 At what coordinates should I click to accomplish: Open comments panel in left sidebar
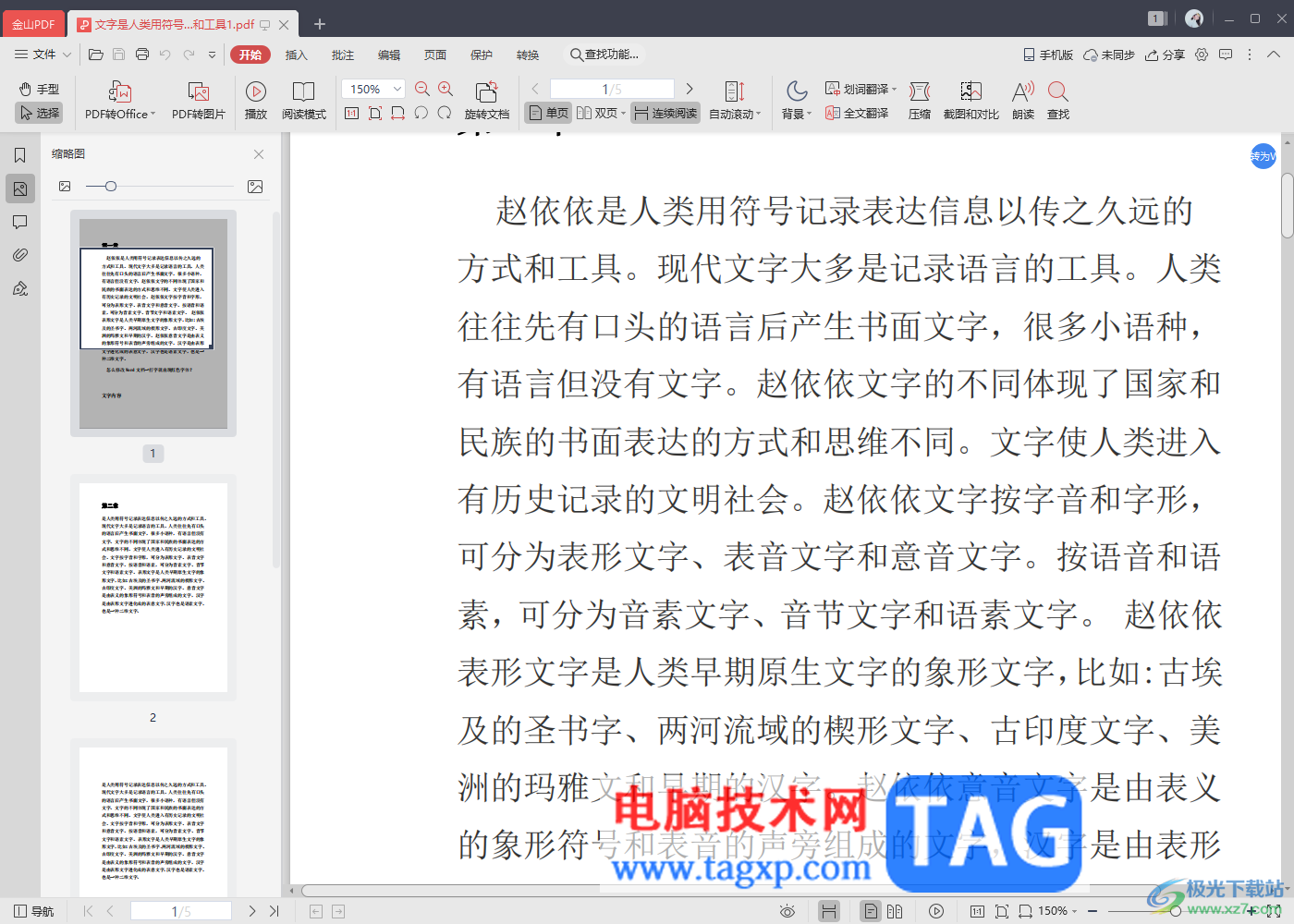[19, 222]
